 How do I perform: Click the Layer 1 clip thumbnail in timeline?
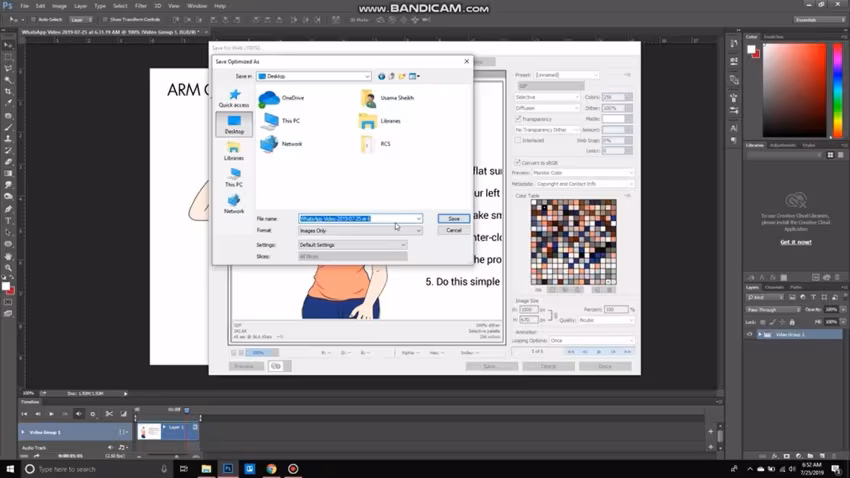tap(150, 431)
